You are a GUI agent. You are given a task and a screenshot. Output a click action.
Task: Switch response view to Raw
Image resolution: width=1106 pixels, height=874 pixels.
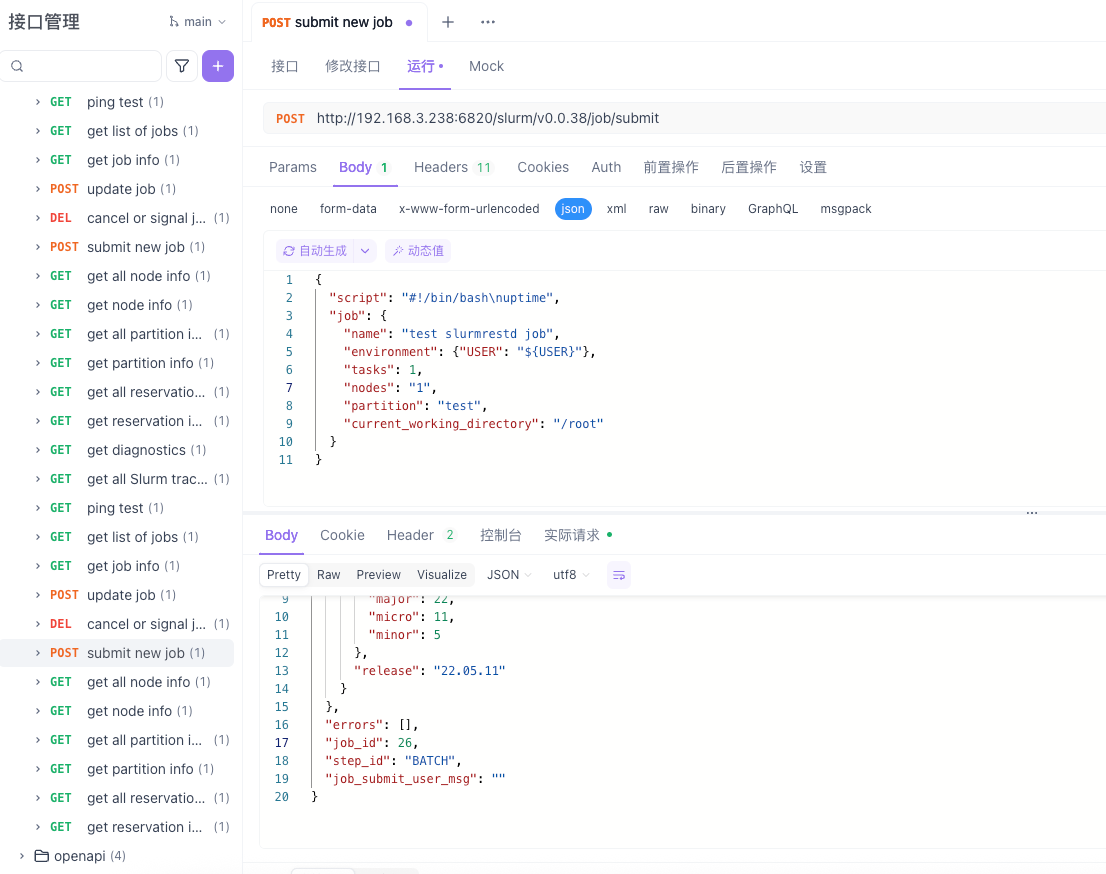click(x=329, y=575)
